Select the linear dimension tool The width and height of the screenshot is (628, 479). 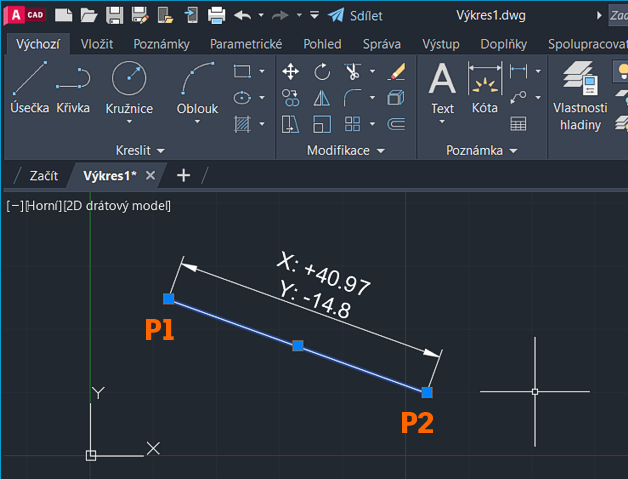(519, 72)
